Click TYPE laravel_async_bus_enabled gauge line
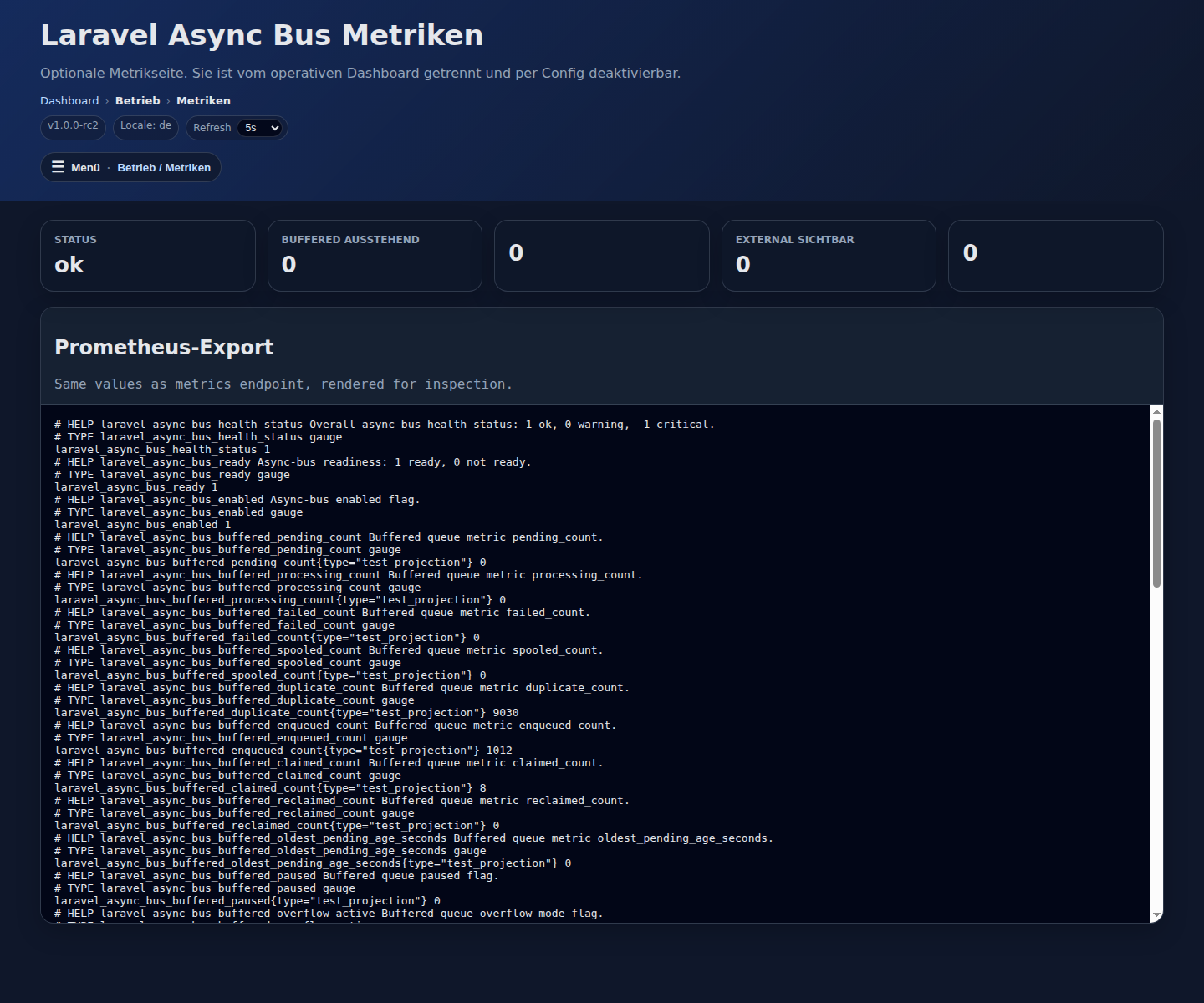Image resolution: width=1204 pixels, height=1003 pixels. click(x=179, y=512)
